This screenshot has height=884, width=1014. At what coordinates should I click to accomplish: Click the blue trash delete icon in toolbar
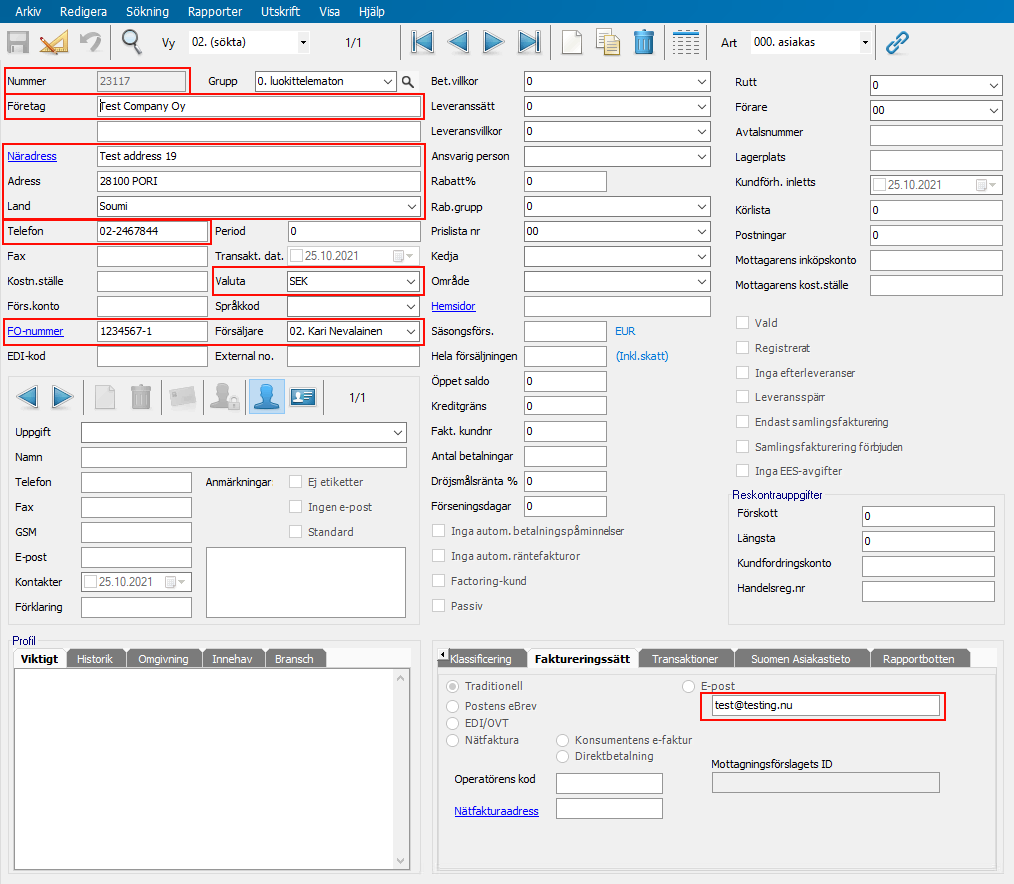tap(644, 42)
